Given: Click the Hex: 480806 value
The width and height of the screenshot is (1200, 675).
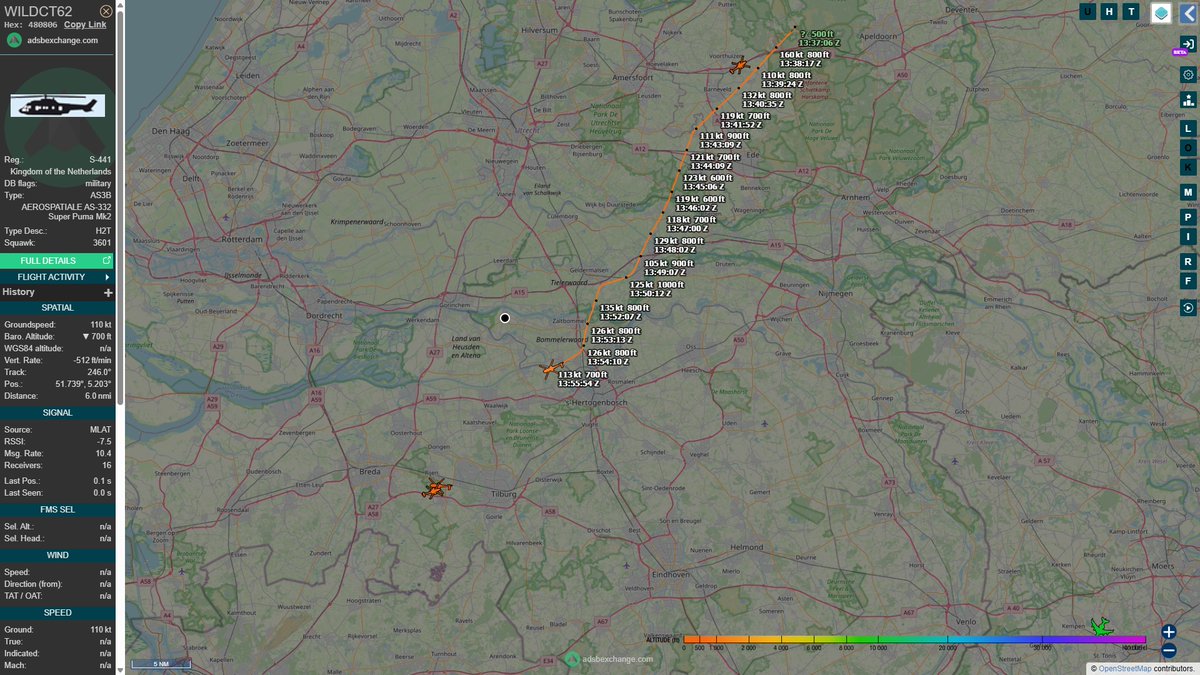Looking at the screenshot, I should tap(42, 24).
